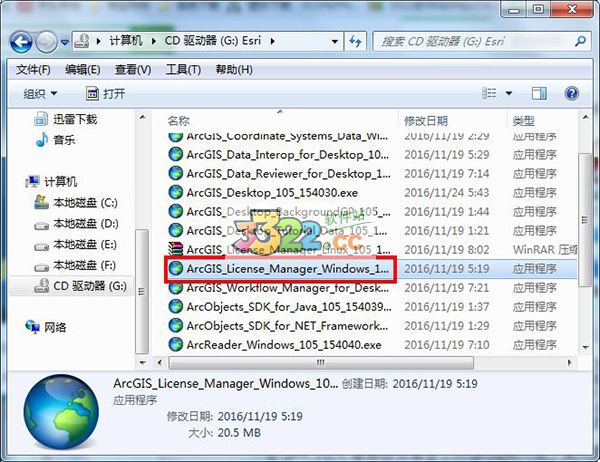Open the 组织 dropdown menu
Screen dimensions: 600x462
click(40, 93)
